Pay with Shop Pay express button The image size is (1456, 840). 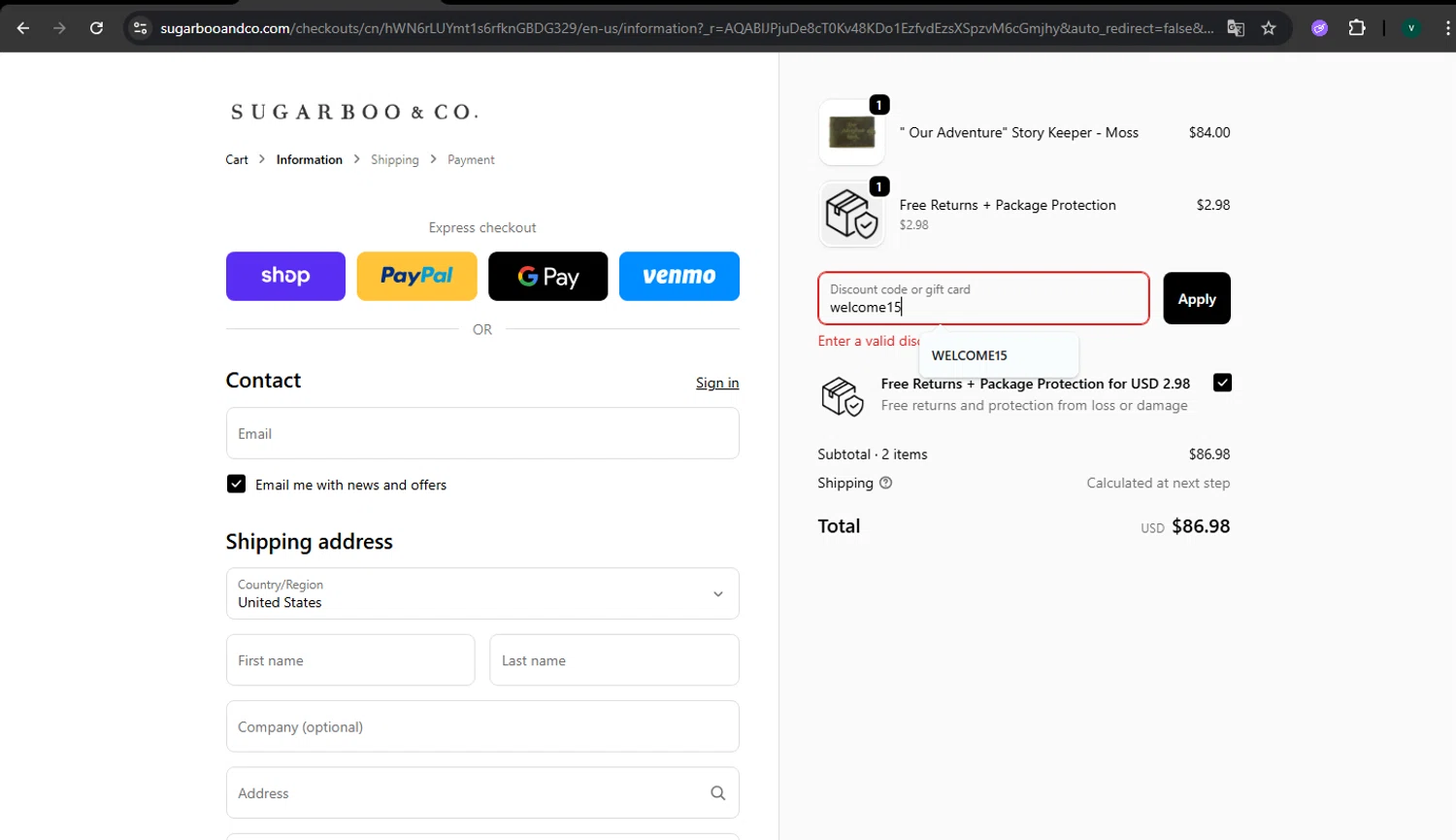pyautogui.click(x=285, y=276)
